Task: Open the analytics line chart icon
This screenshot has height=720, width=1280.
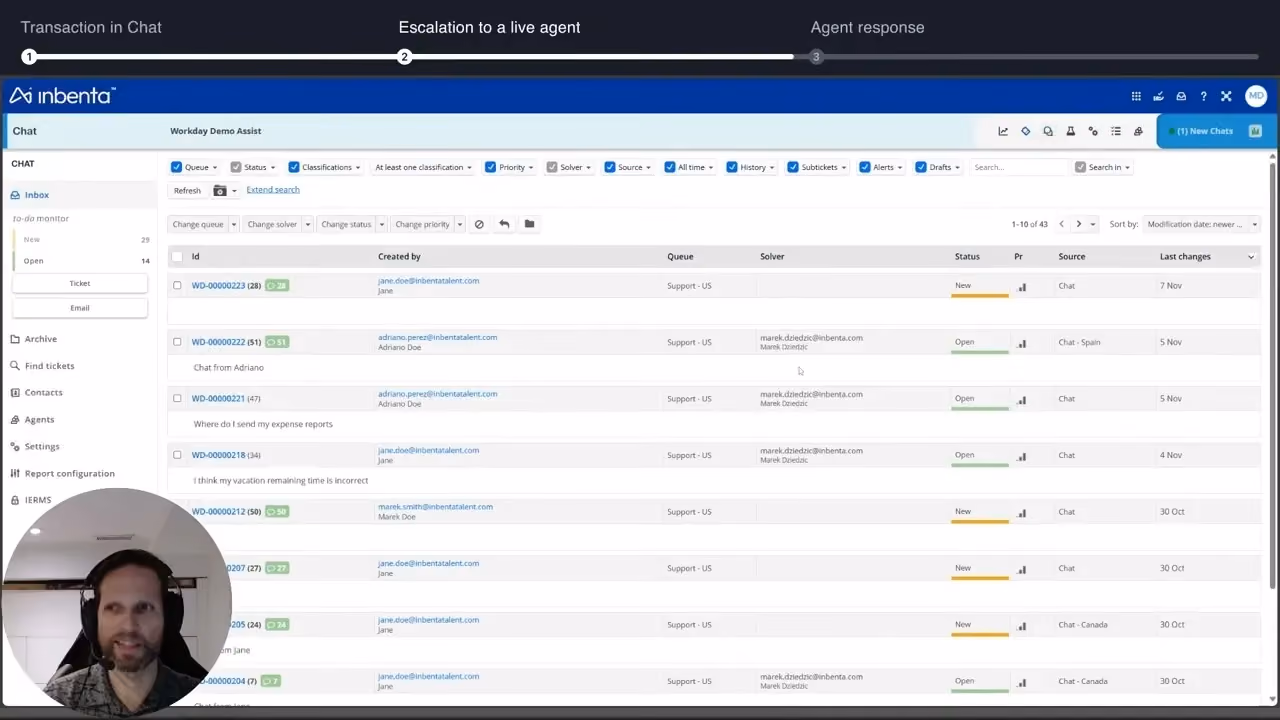Action: pos(1003,131)
